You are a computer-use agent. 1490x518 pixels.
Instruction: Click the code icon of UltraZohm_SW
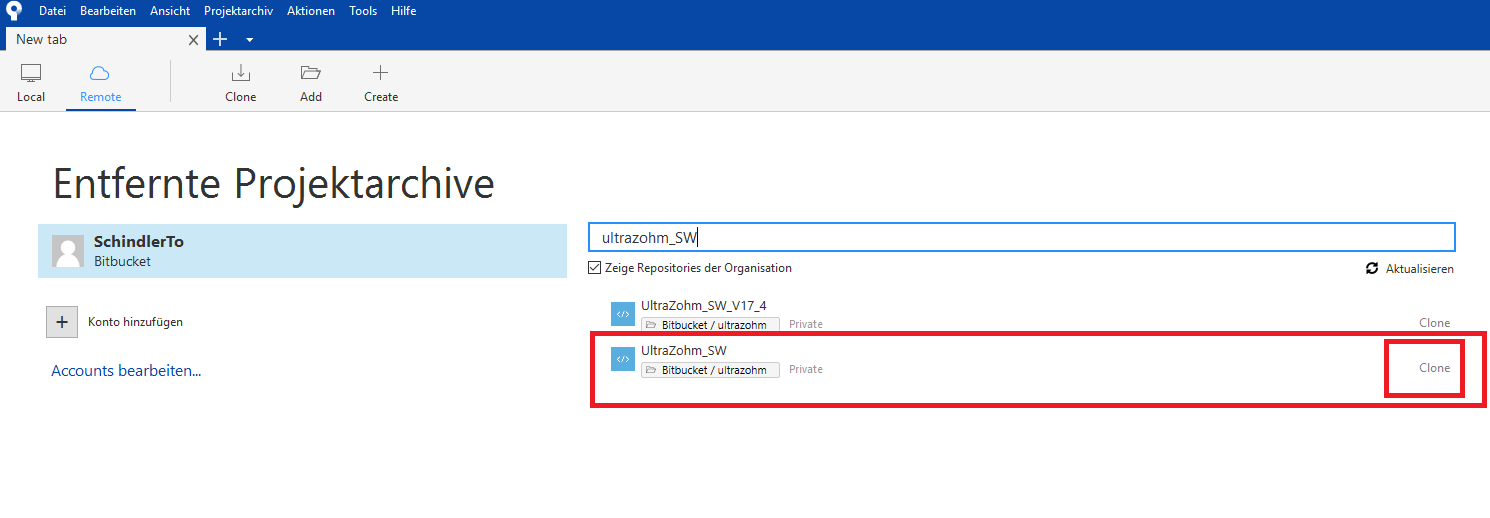coord(623,359)
